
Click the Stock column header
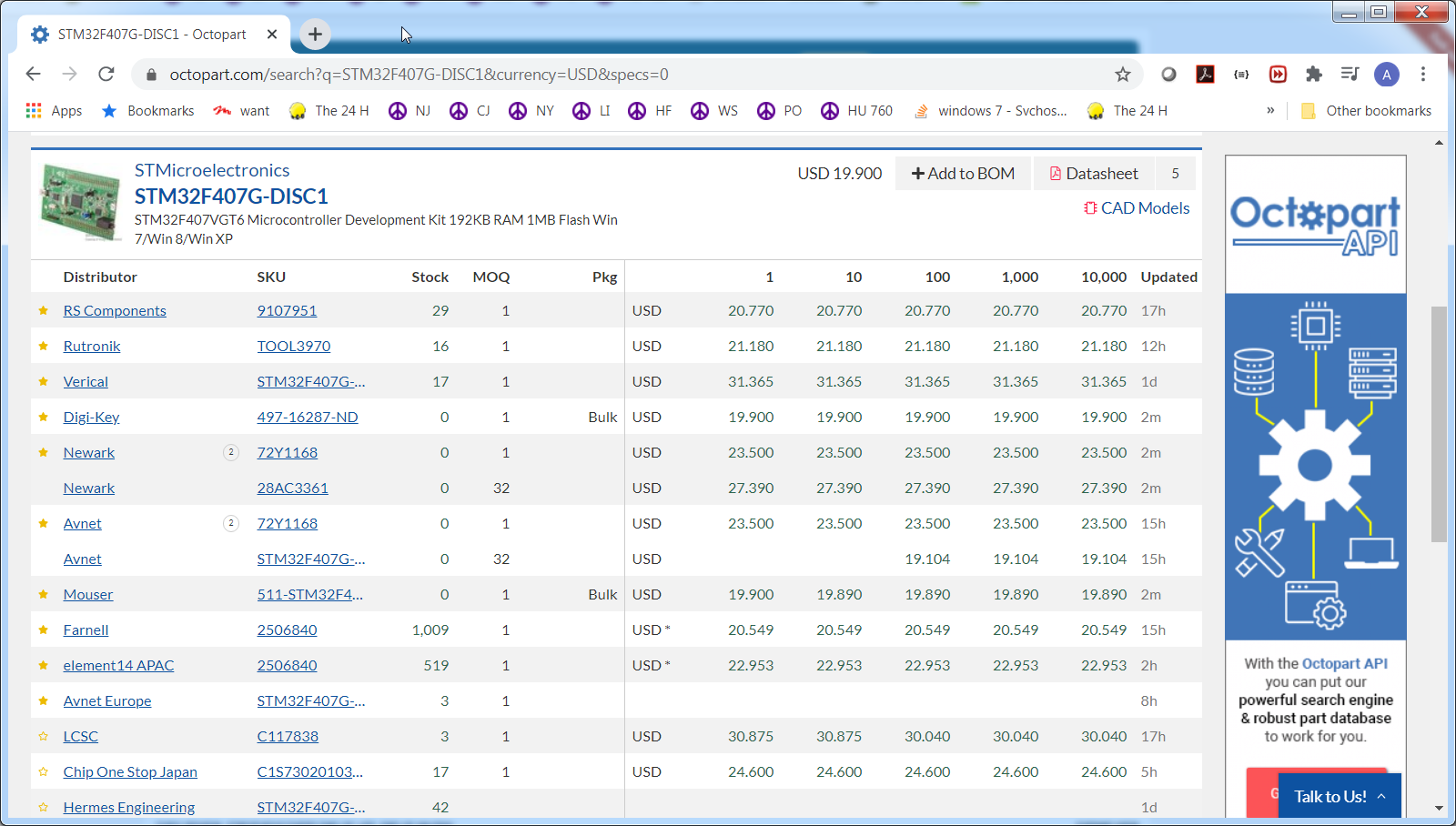(430, 277)
